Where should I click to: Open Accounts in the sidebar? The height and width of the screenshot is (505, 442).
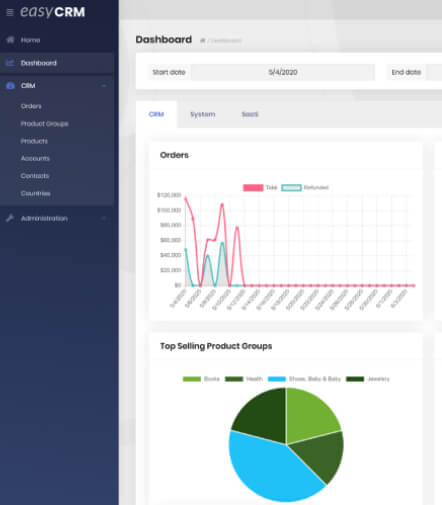click(x=35, y=159)
